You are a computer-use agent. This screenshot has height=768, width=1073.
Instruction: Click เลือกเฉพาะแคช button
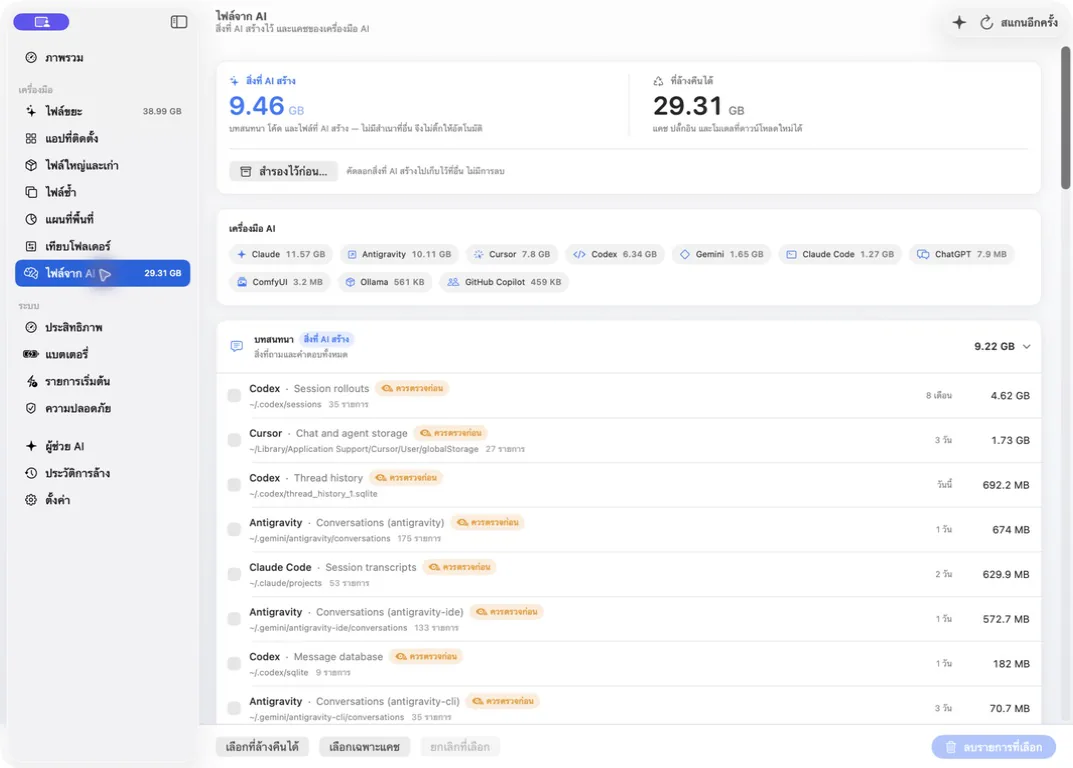(364, 747)
